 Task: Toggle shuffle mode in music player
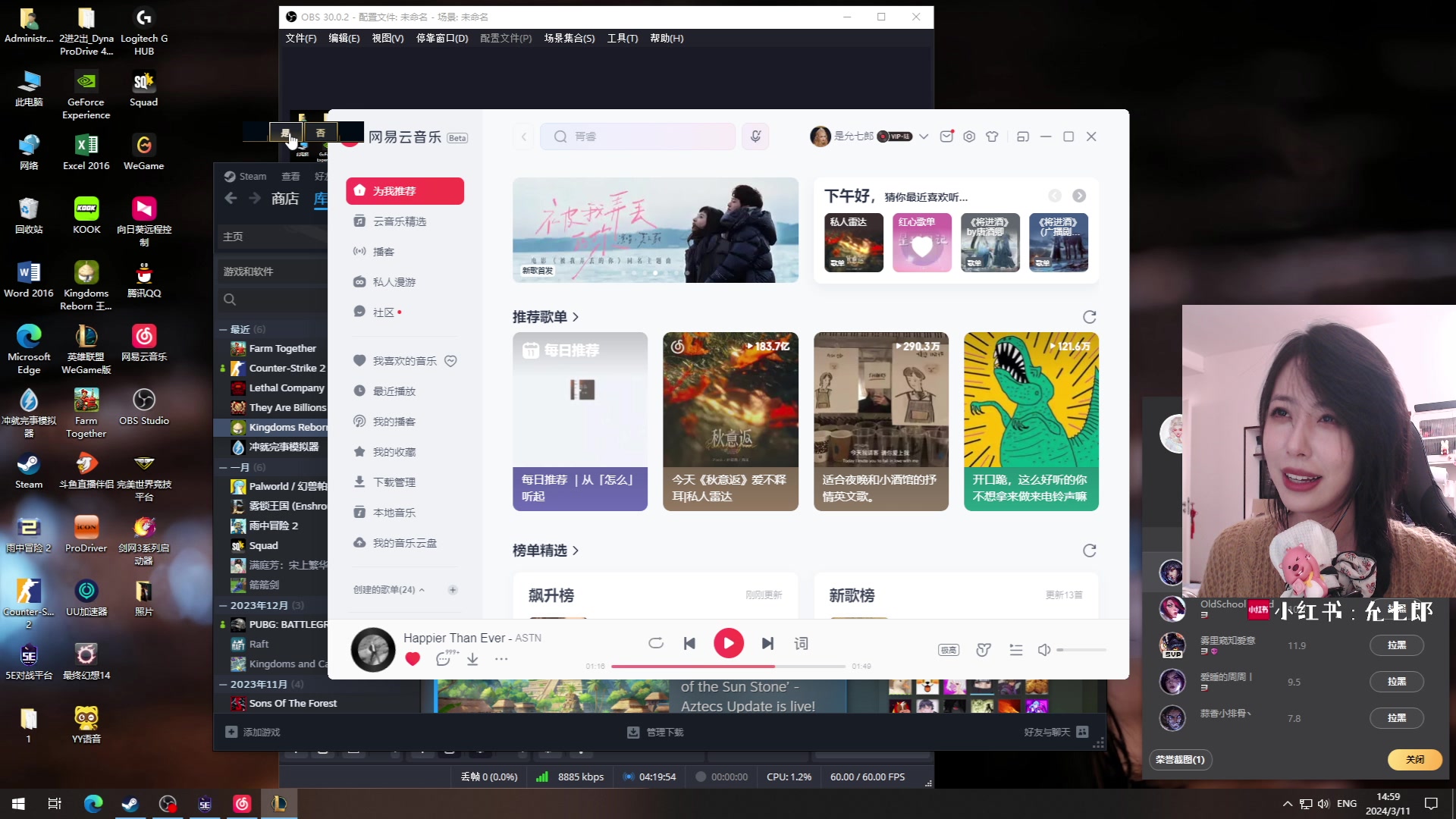tap(655, 643)
